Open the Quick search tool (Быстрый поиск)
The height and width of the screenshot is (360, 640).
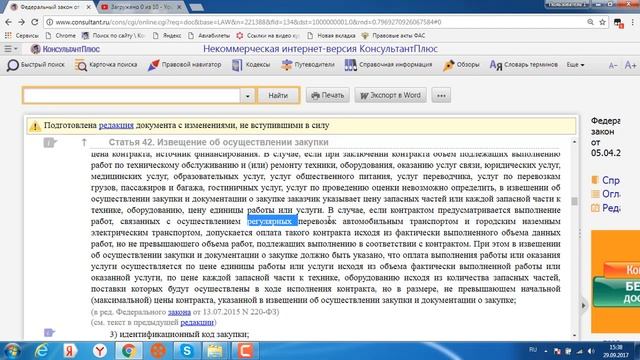36,64
